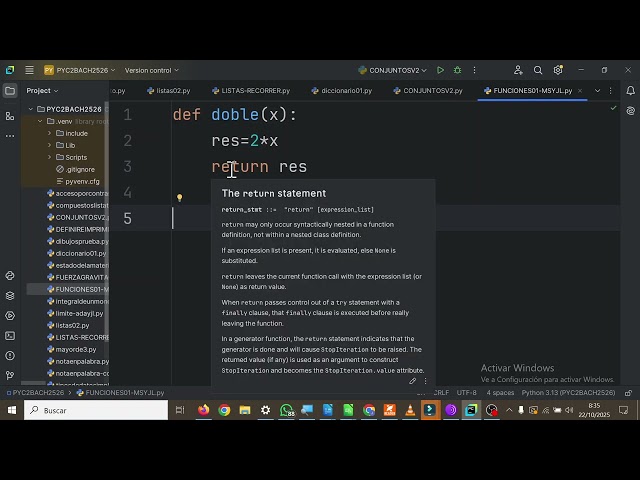Open Python 3.13 interpreter selector
Image resolution: width=640 pixels, height=480 pixels.
pyautogui.click(x=568, y=393)
